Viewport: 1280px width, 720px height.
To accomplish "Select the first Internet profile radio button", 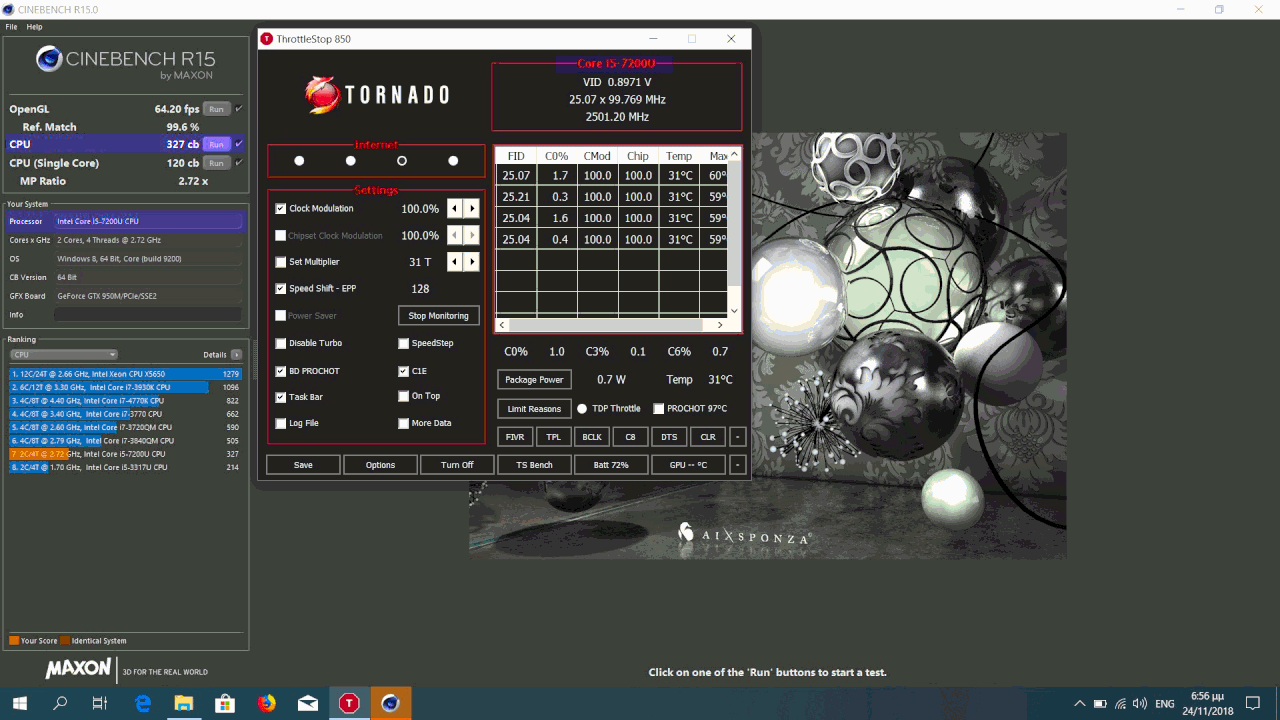I will [299, 160].
